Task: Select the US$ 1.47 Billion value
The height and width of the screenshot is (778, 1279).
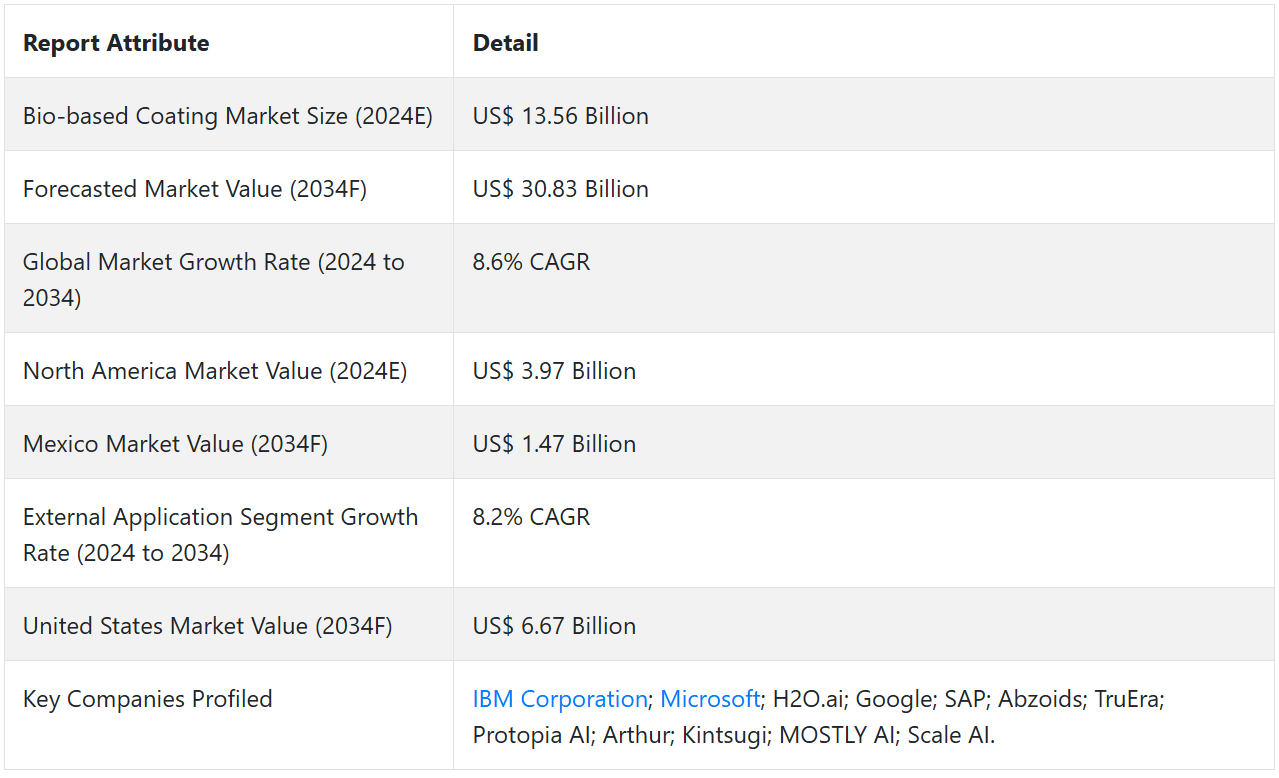Action: (554, 444)
